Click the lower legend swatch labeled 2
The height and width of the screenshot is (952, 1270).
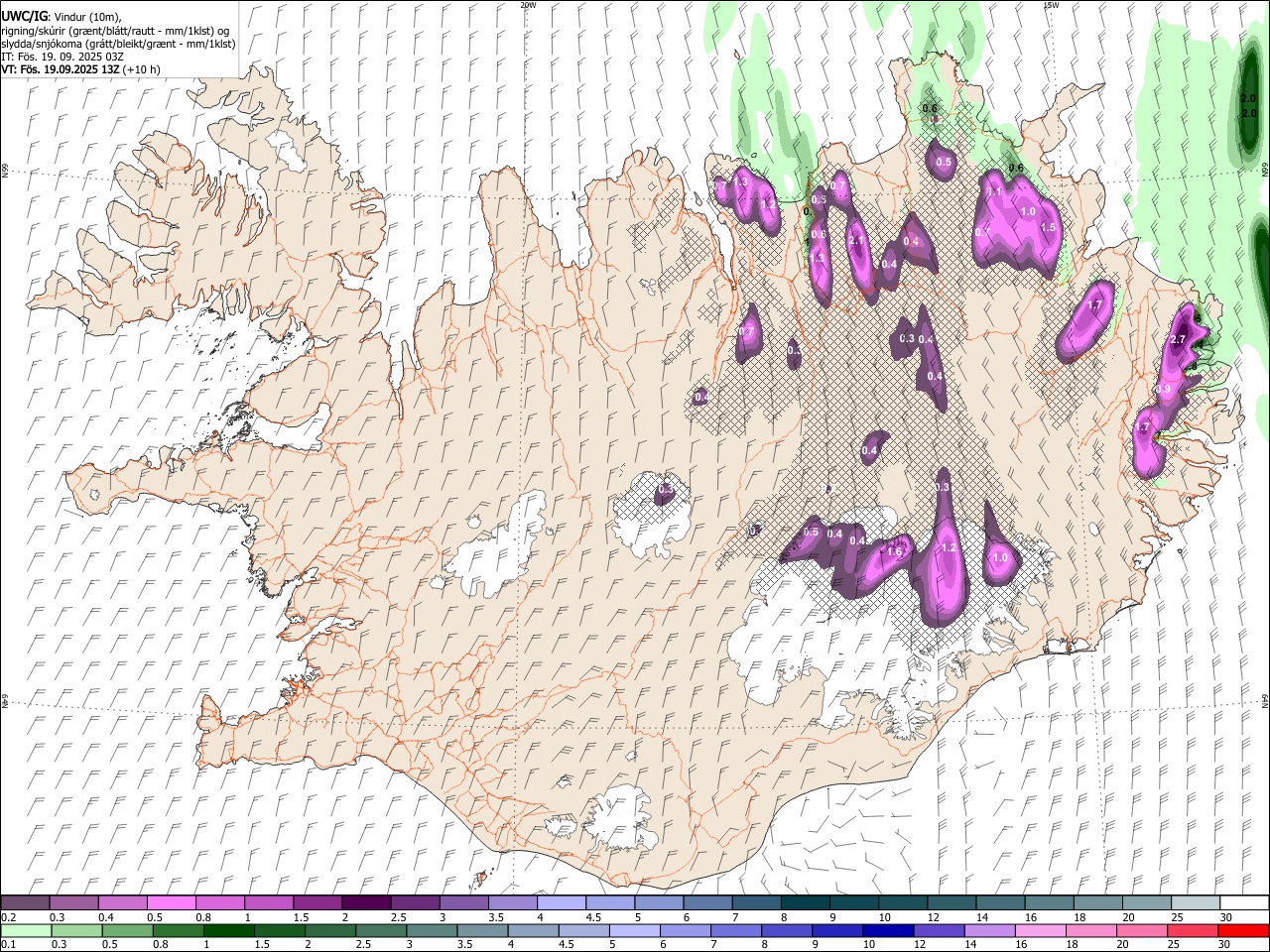click(329, 930)
